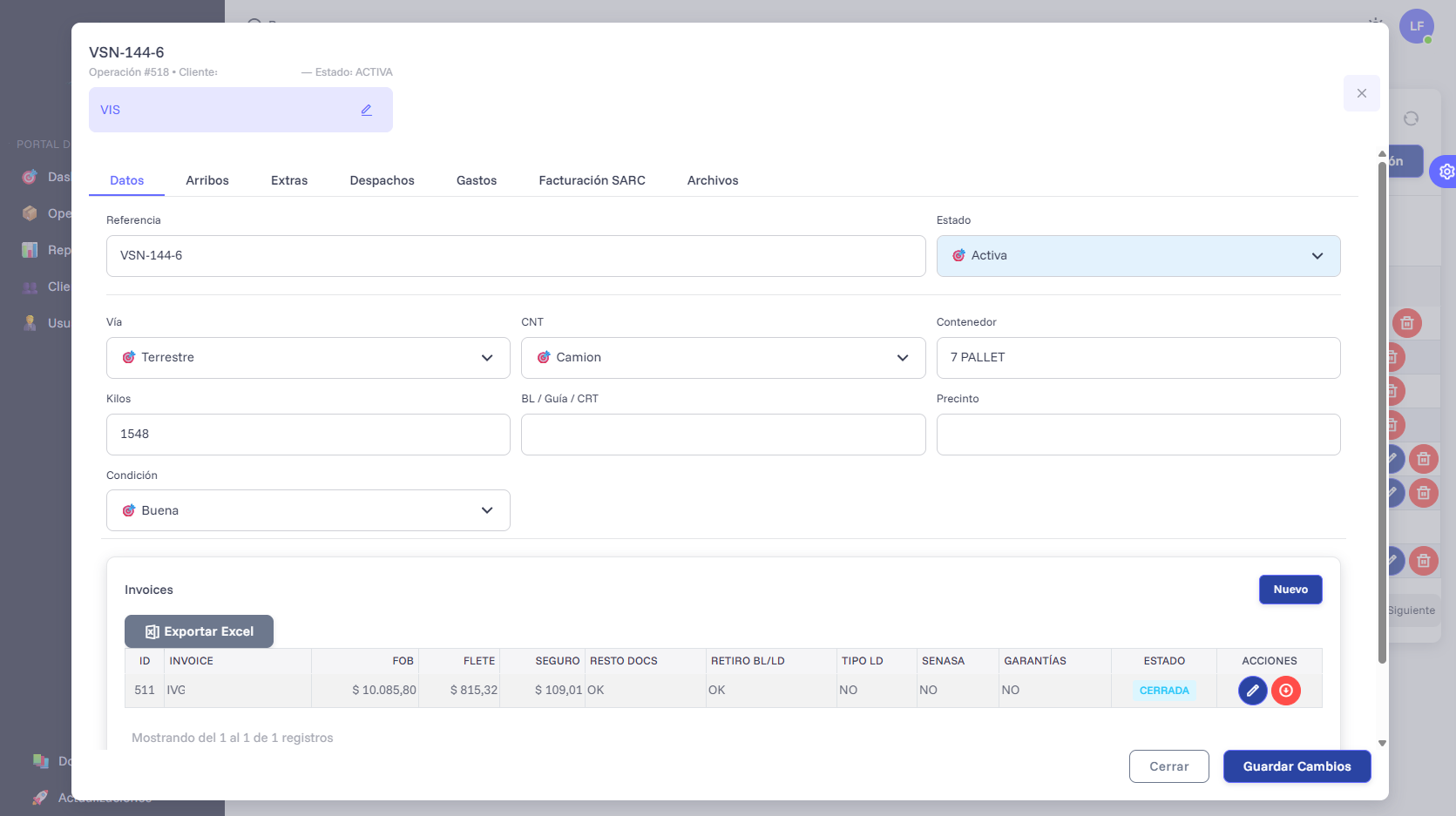Viewport: 1456px width, 816px height.
Task: Click 'Mostrando del 1 al 1 de 1 registros' text
Action: tap(233, 738)
